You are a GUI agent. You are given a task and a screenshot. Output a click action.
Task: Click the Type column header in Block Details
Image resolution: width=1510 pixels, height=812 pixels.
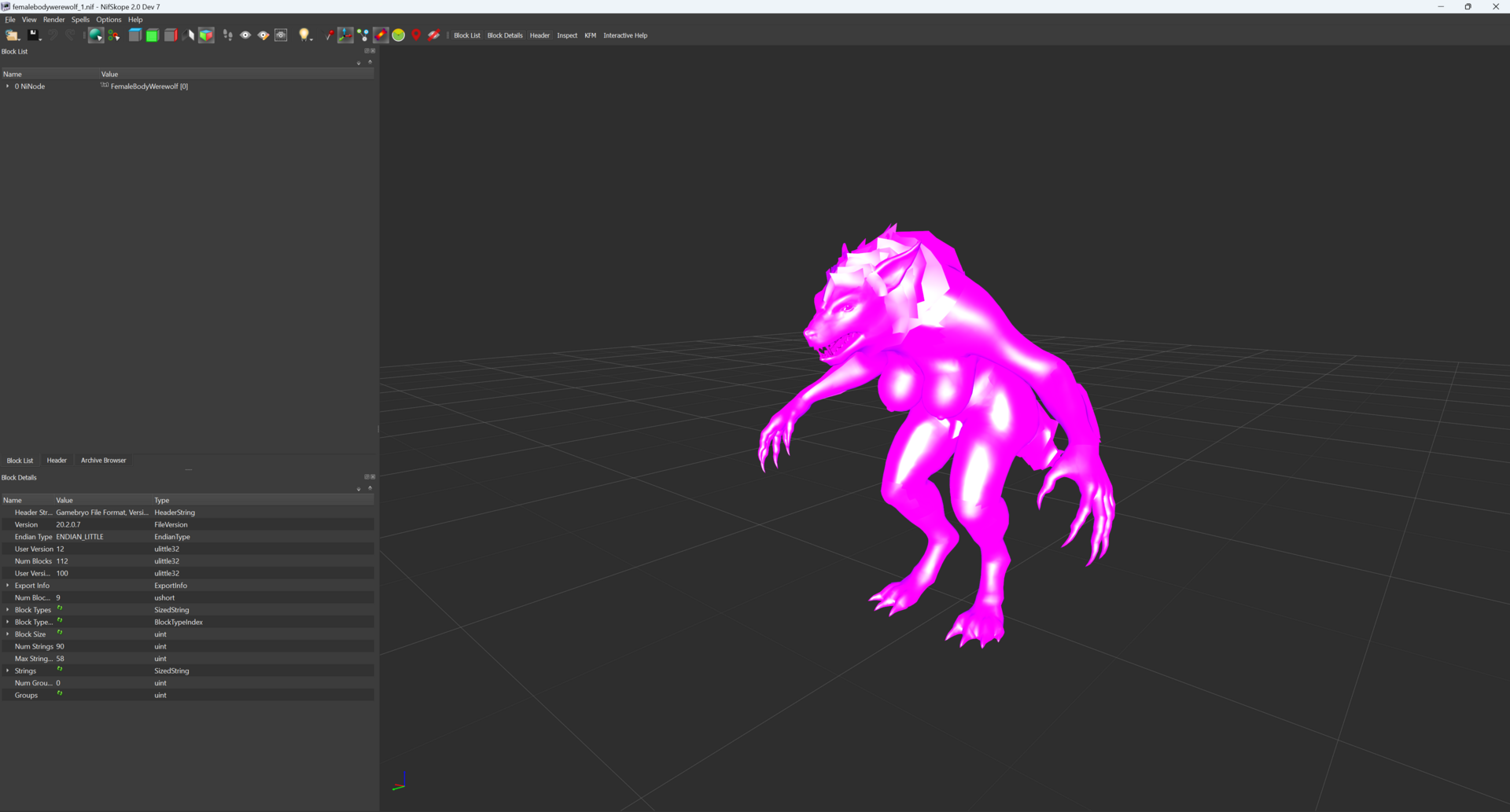(263, 500)
